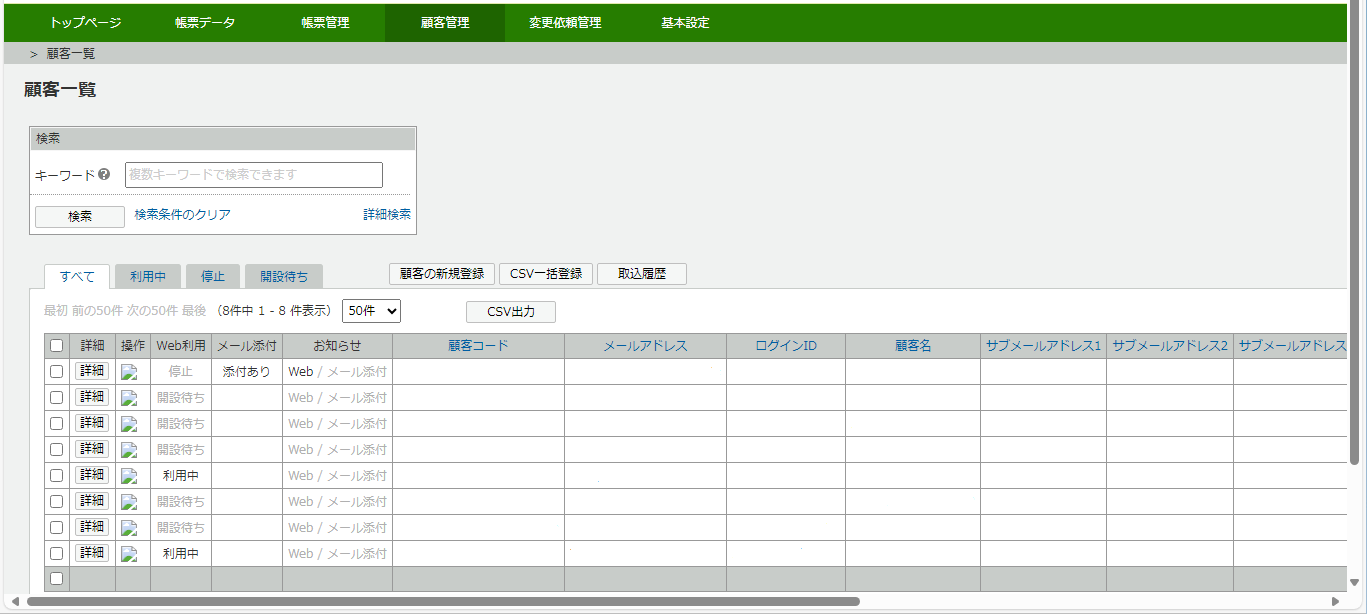Check the checkbox in the bottom table row
1367x614 pixels.
pyautogui.click(x=56, y=578)
